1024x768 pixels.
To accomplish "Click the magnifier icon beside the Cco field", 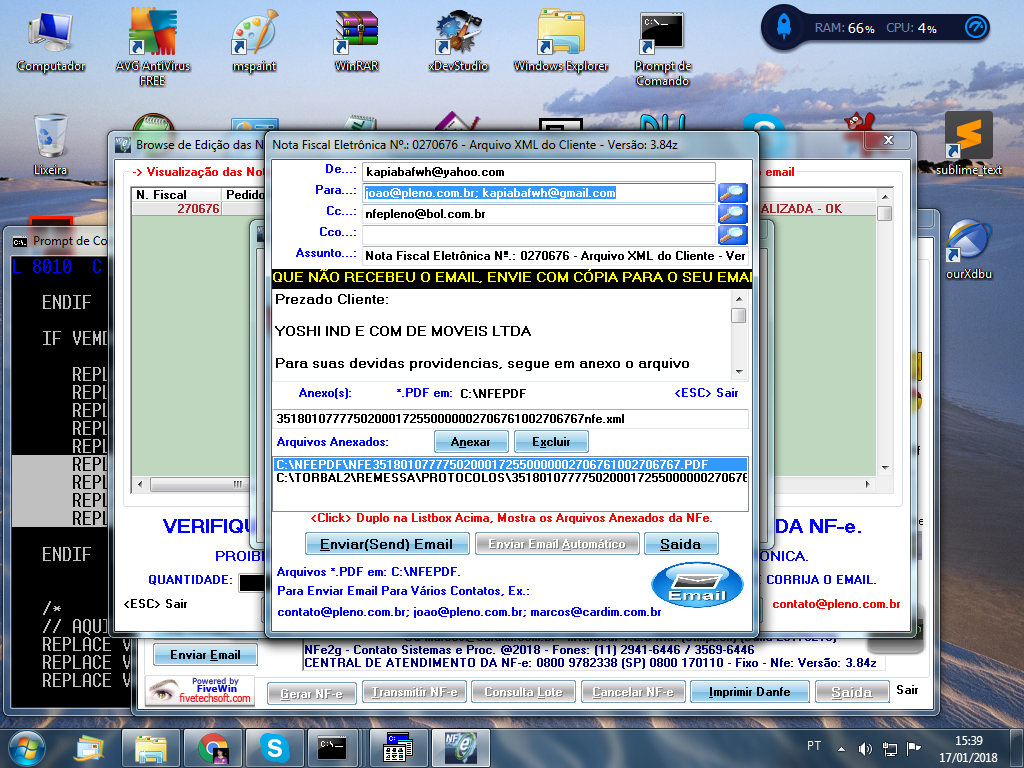I will 732,235.
